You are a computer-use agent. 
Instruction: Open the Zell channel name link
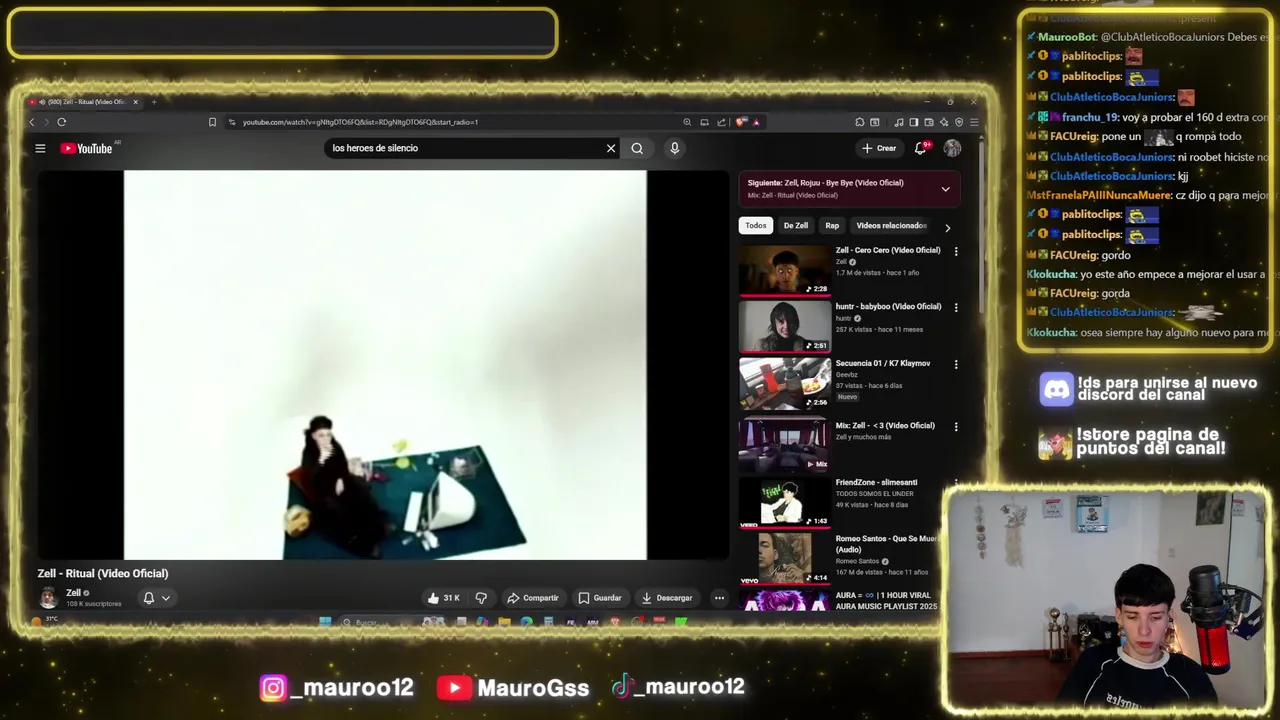pos(73,593)
